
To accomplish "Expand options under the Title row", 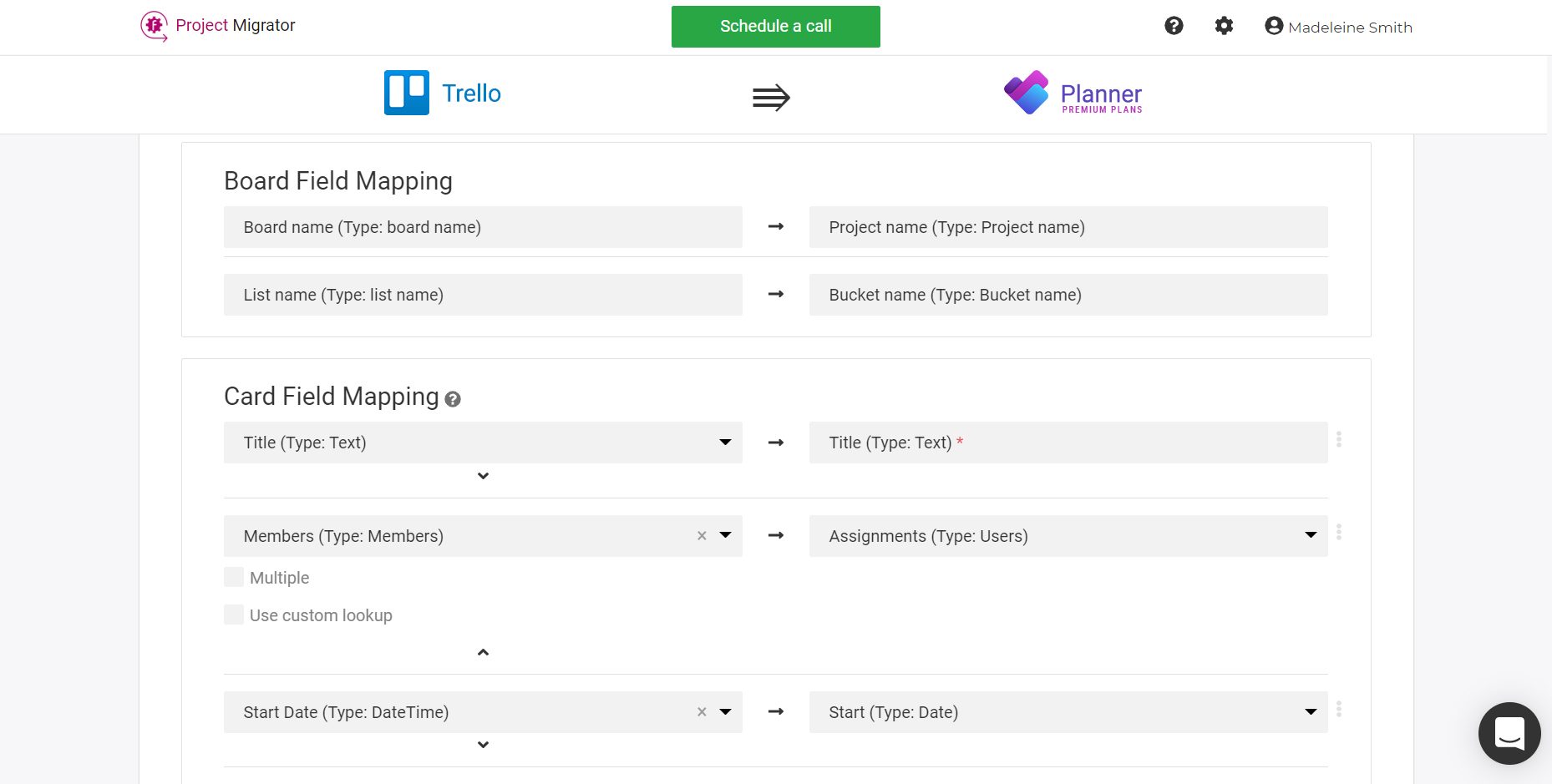I will click(483, 476).
